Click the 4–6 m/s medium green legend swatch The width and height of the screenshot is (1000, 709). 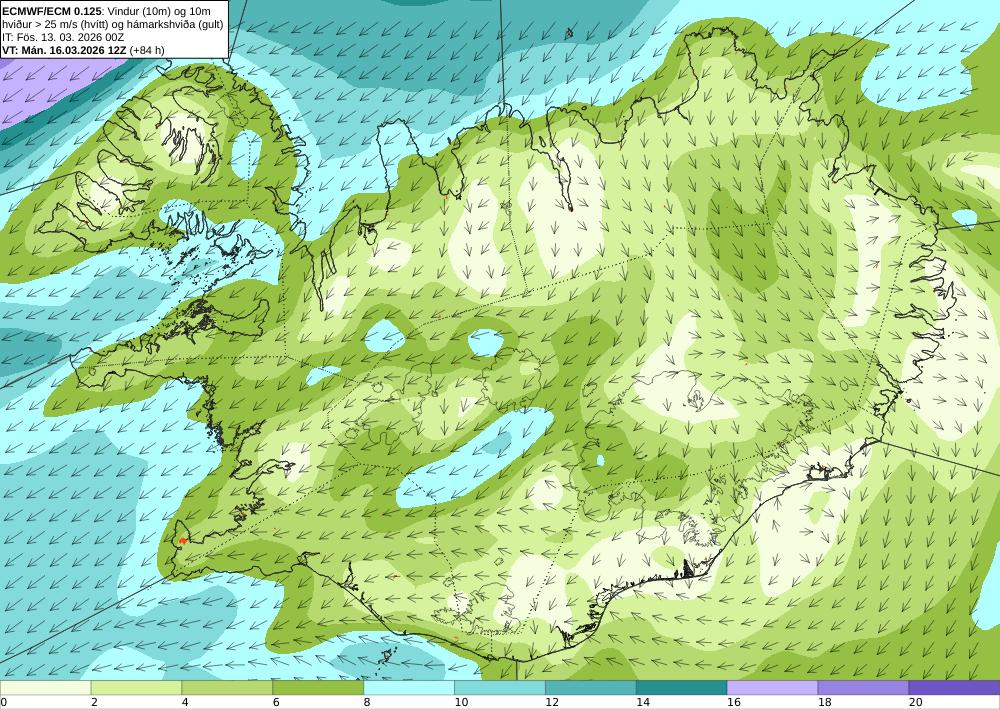[x=227, y=687]
